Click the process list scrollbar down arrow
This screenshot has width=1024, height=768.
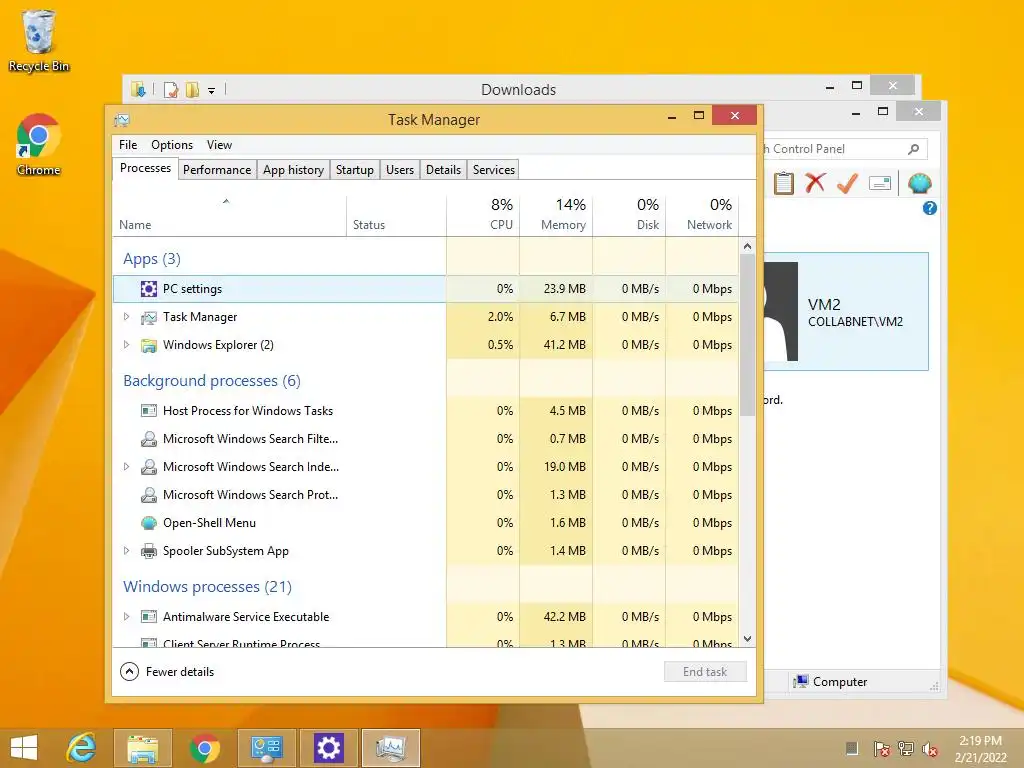point(748,639)
